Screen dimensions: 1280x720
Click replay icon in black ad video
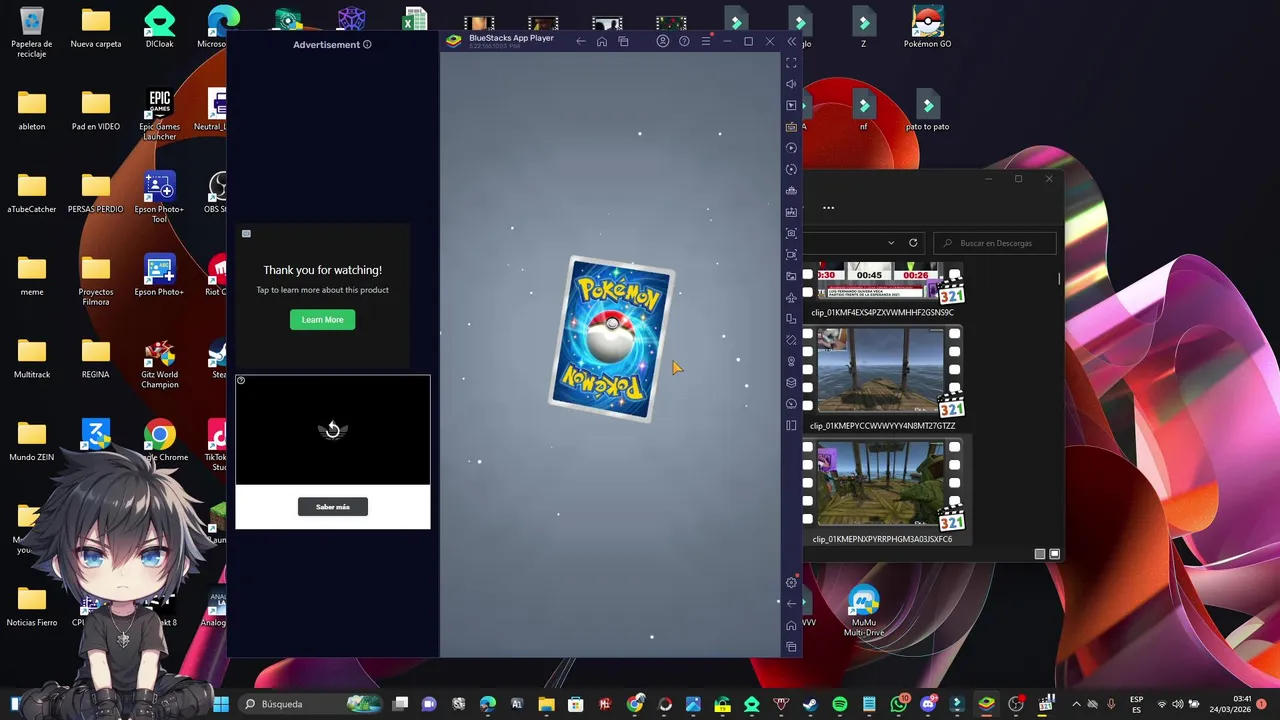(333, 430)
